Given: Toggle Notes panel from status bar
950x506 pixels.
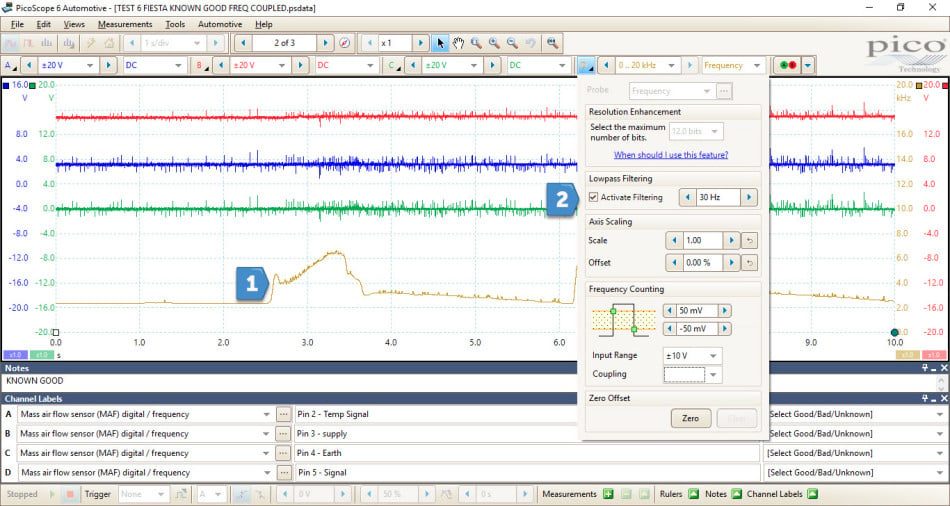Looking at the screenshot, I should point(736,494).
